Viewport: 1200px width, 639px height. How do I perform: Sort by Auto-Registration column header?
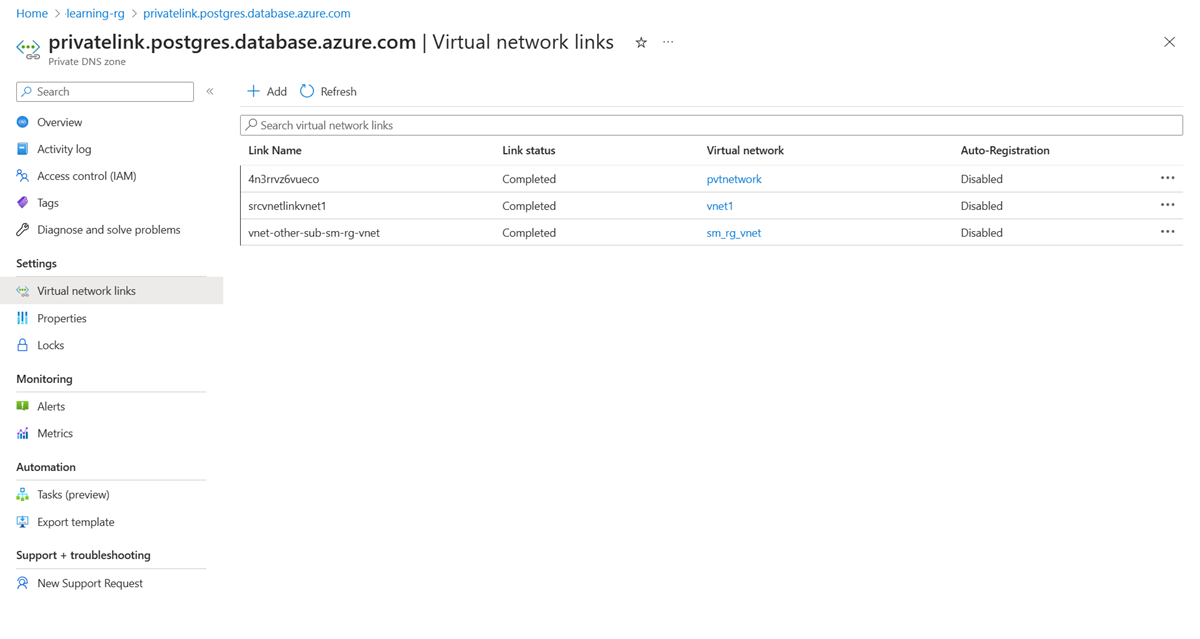1005,150
